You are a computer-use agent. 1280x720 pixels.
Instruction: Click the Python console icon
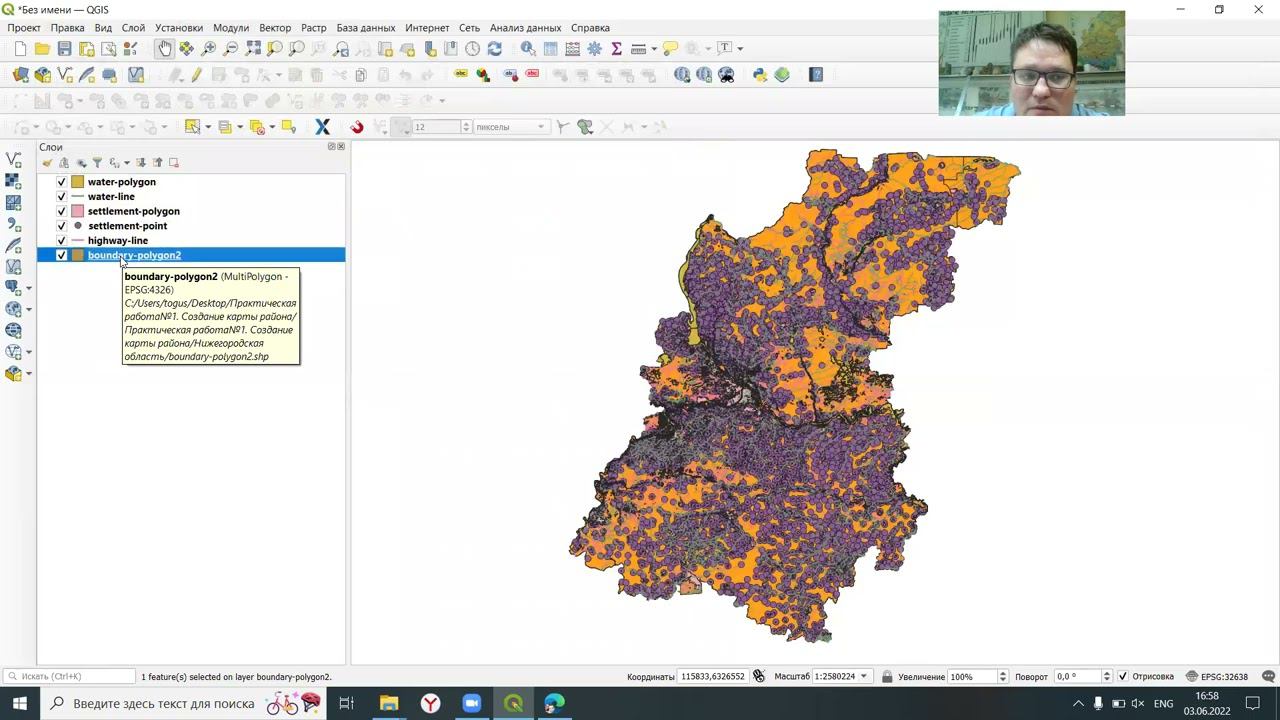click(760, 75)
